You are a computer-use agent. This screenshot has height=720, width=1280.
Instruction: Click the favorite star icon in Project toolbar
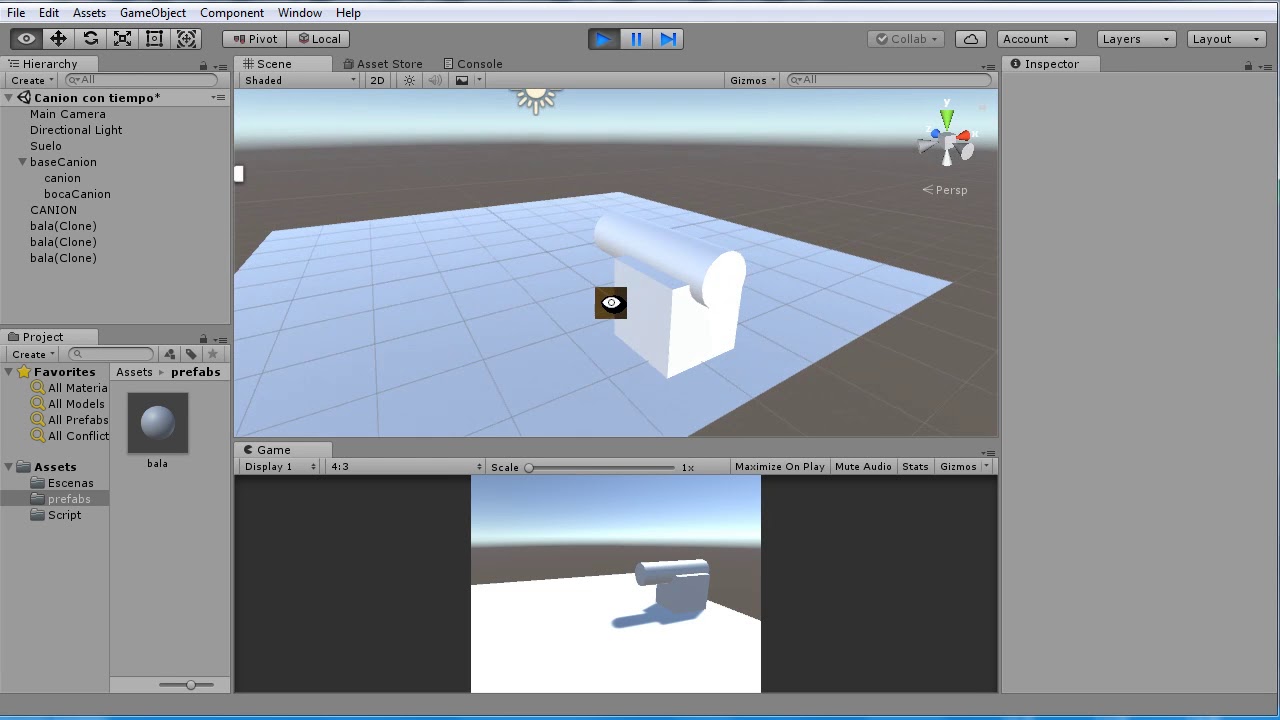click(x=213, y=354)
